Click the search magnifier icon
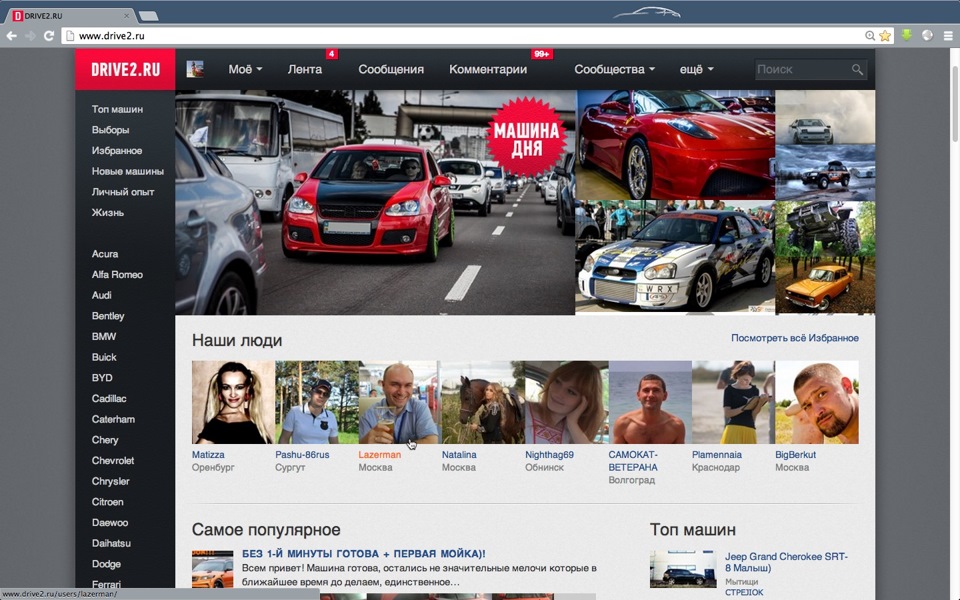Image resolution: width=960 pixels, height=600 pixels. 857,70
